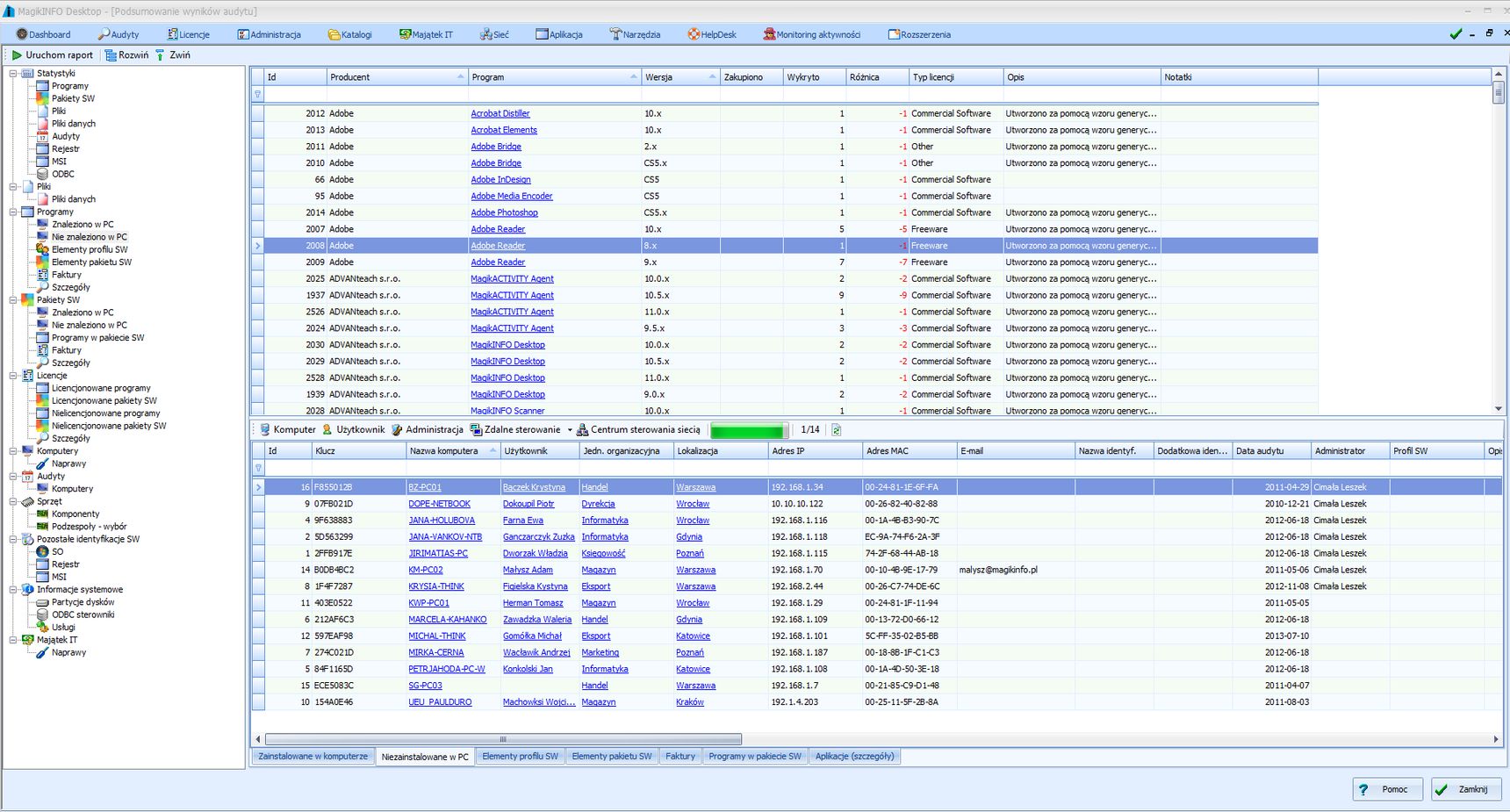This screenshot has height=812, width=1510.
Task: Click the Zdalne sterowanie remote control icon
Action: 476,429
